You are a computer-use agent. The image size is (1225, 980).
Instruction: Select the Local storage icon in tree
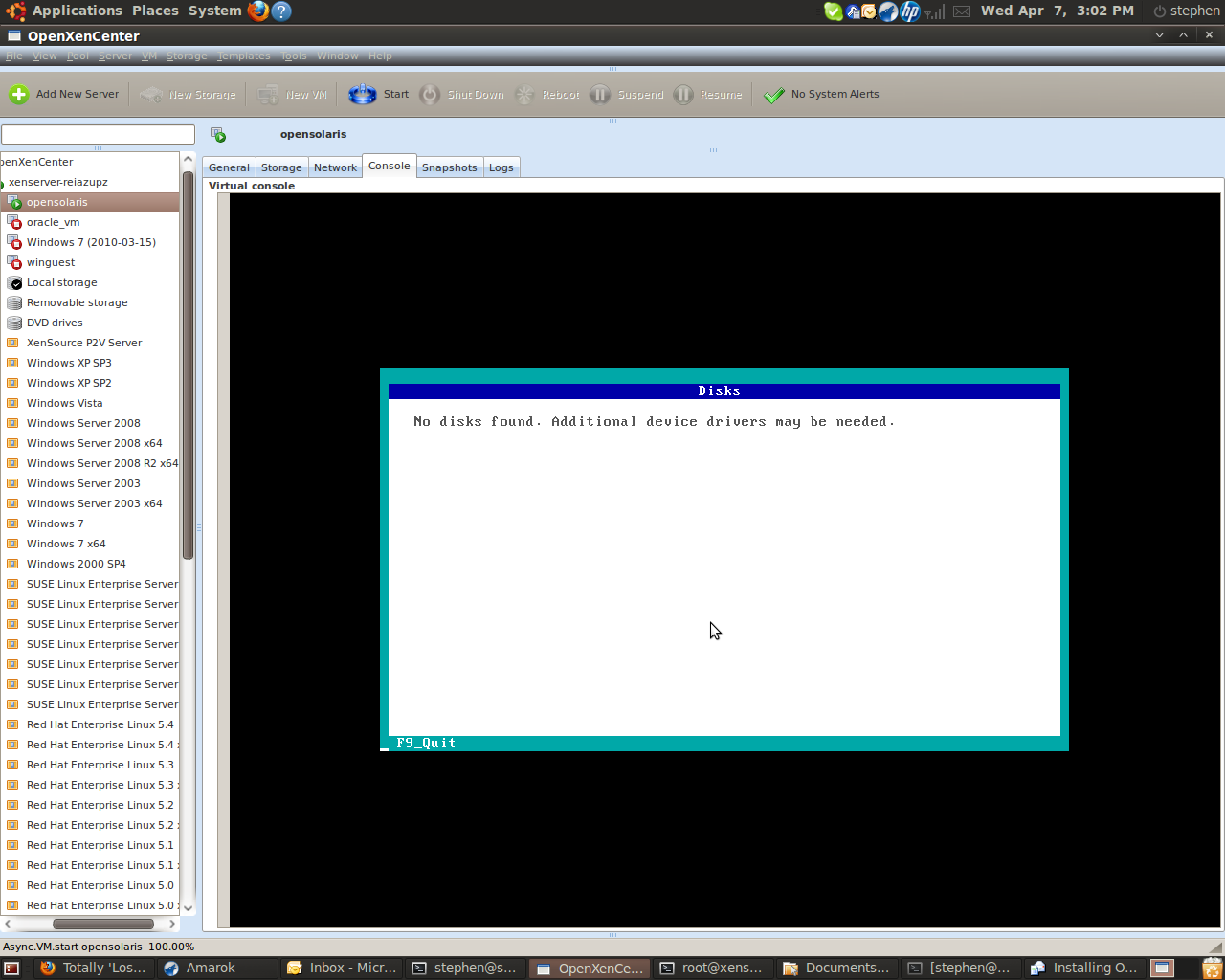pos(14,282)
